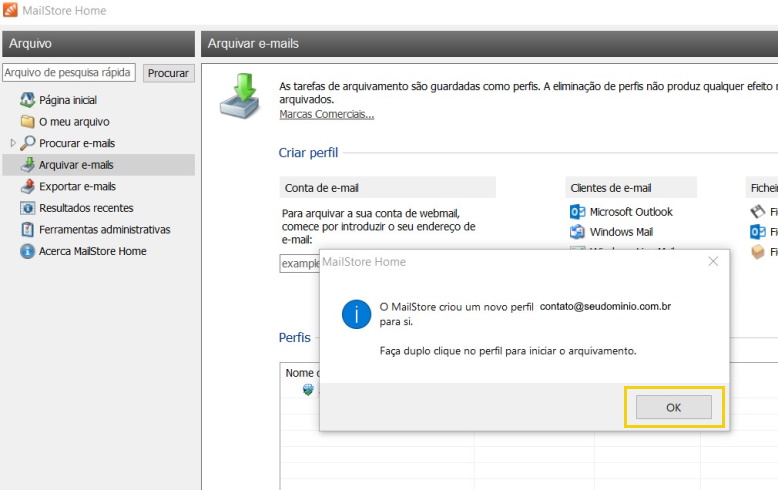Choose Windows Mail email client

621,232
